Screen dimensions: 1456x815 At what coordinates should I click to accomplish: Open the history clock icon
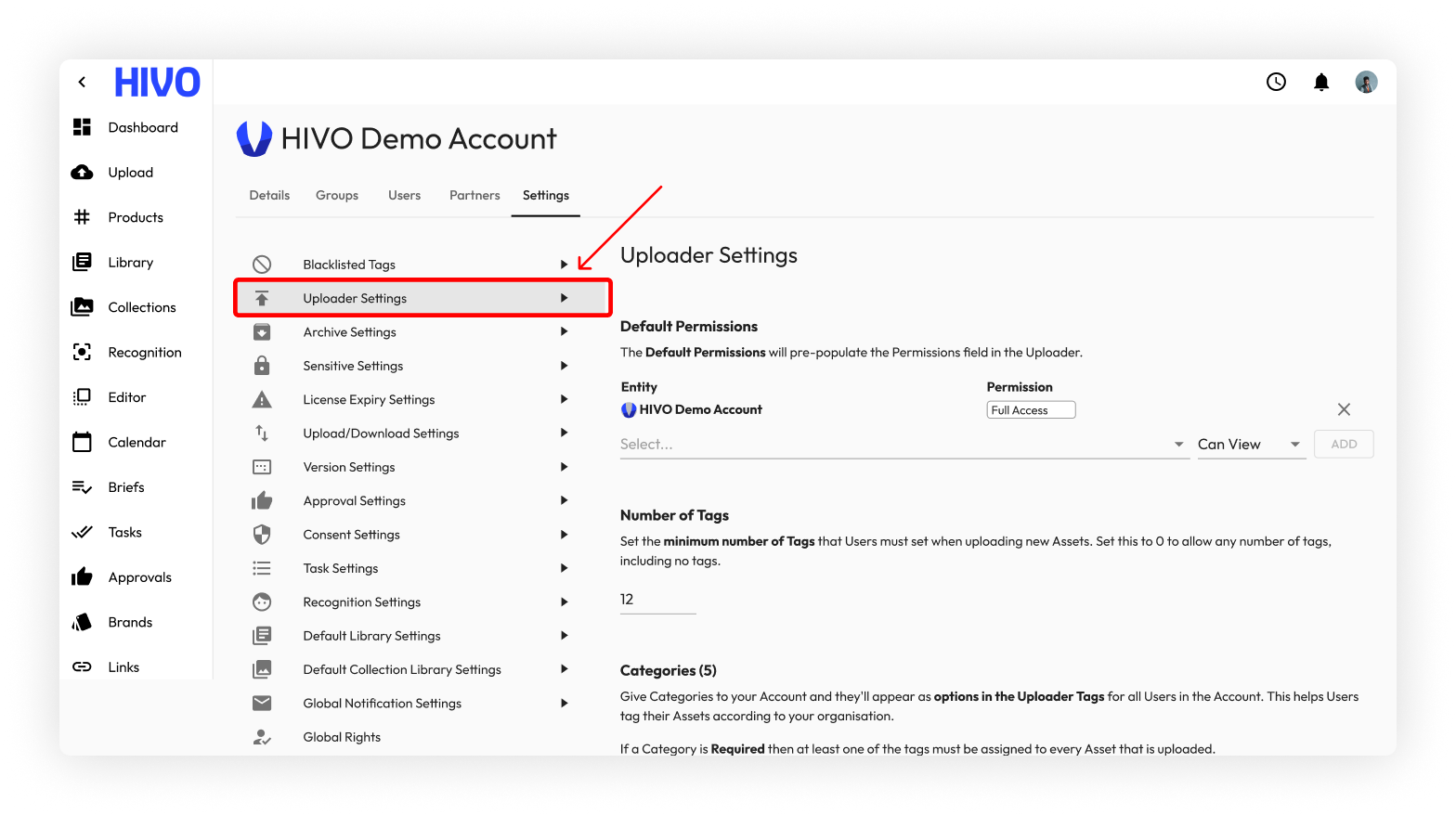point(1277,83)
